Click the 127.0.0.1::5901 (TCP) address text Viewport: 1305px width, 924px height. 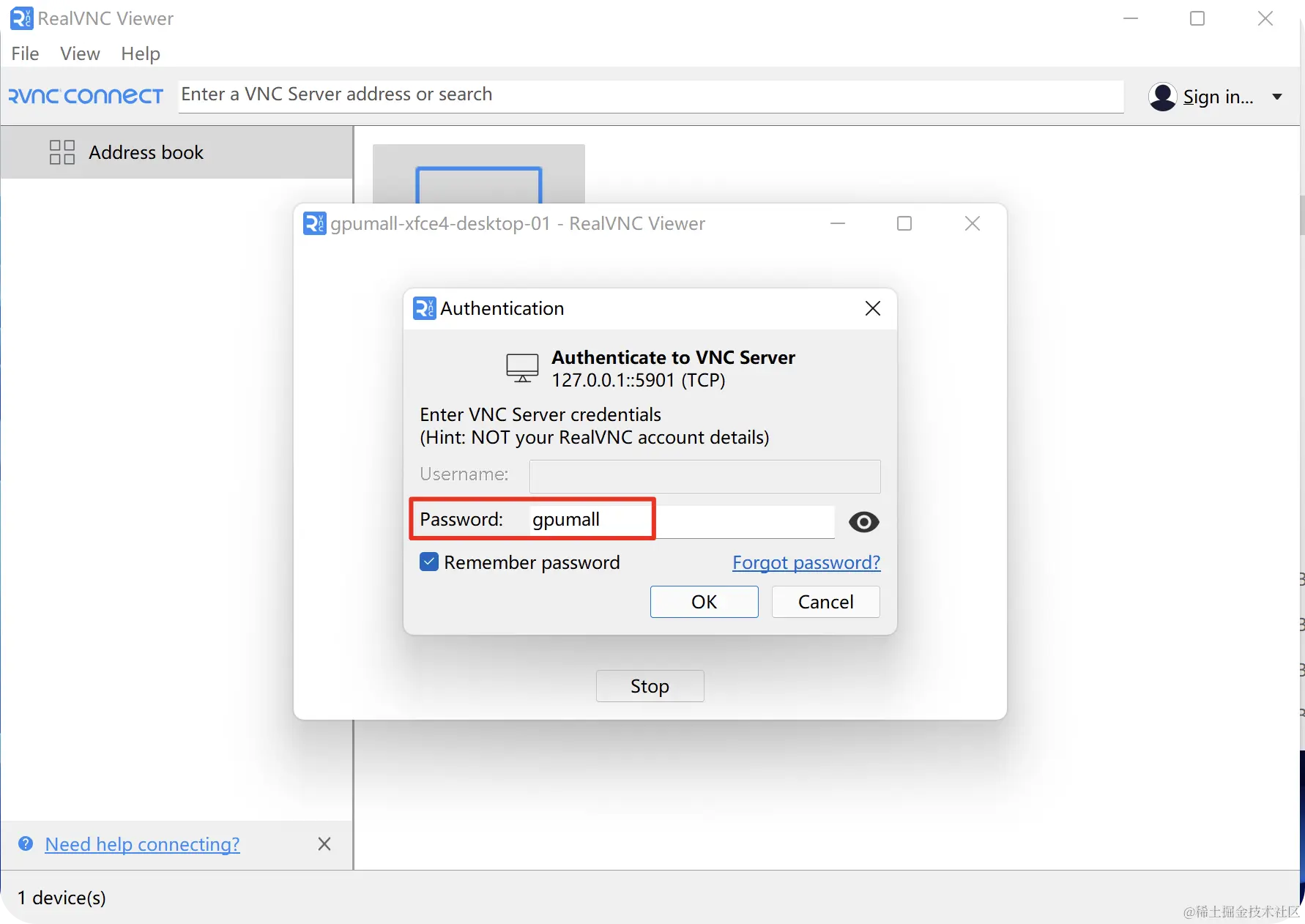[x=639, y=380]
